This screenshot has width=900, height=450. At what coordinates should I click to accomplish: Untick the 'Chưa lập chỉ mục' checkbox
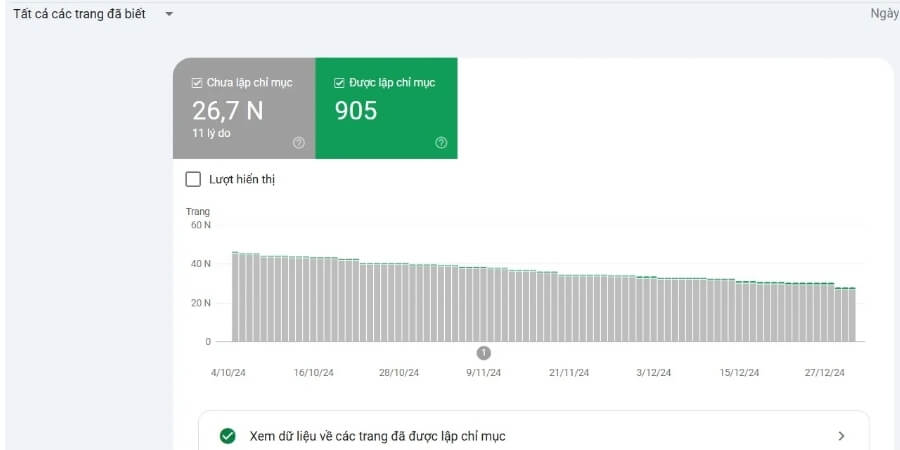pos(196,83)
